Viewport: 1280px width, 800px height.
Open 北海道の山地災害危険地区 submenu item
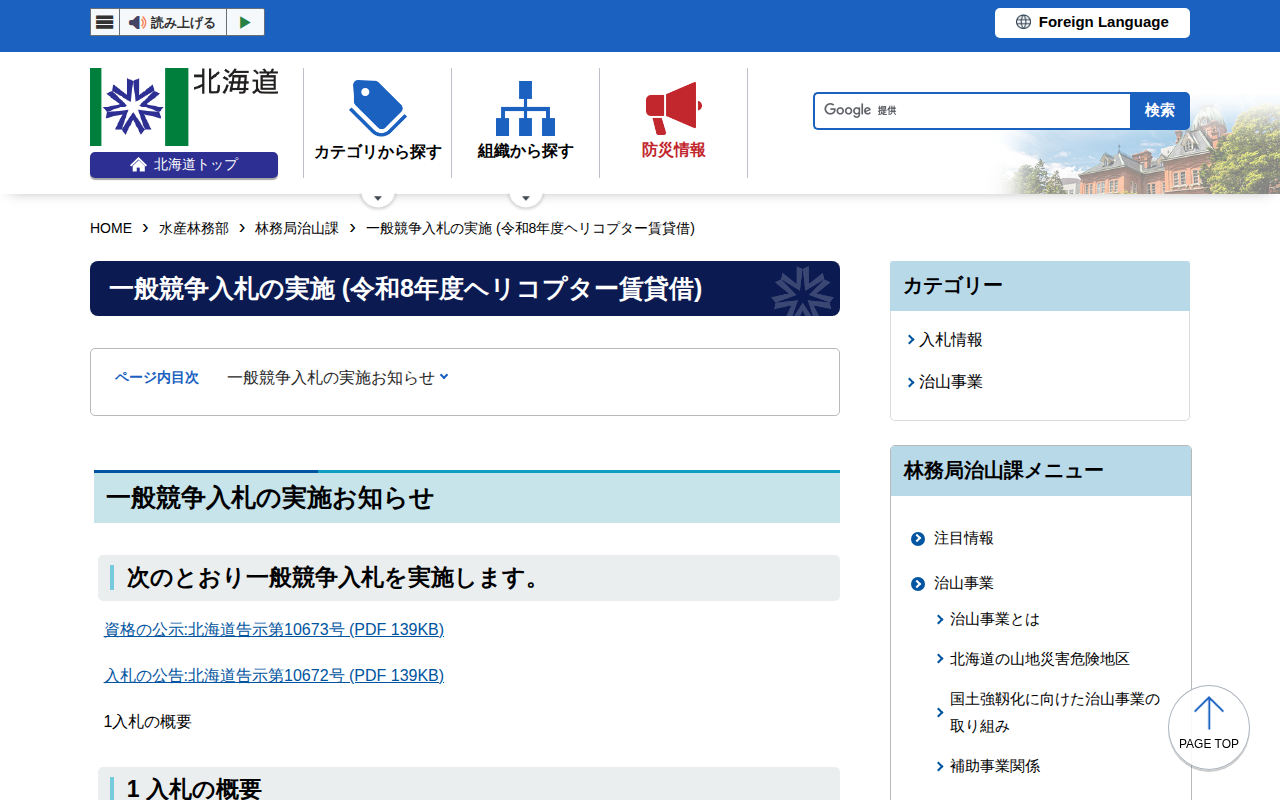tap(1040, 659)
